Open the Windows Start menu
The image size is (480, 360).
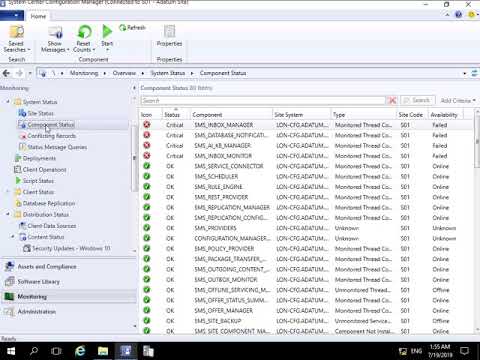pyautogui.click(x=11, y=351)
